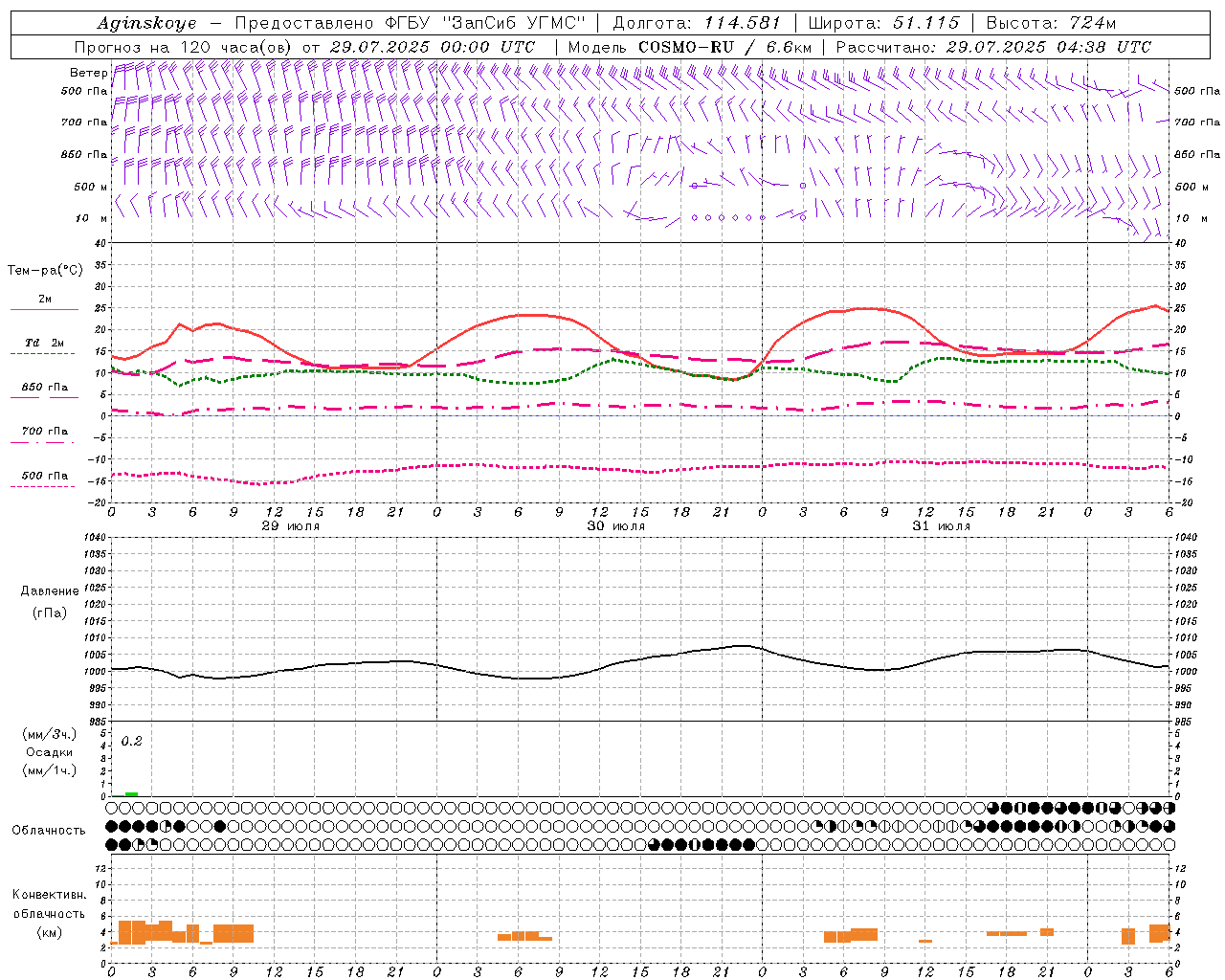Click the Прогноз на 120 часа(ов) text
Screen dimensions: 1225x980
(x=183, y=47)
